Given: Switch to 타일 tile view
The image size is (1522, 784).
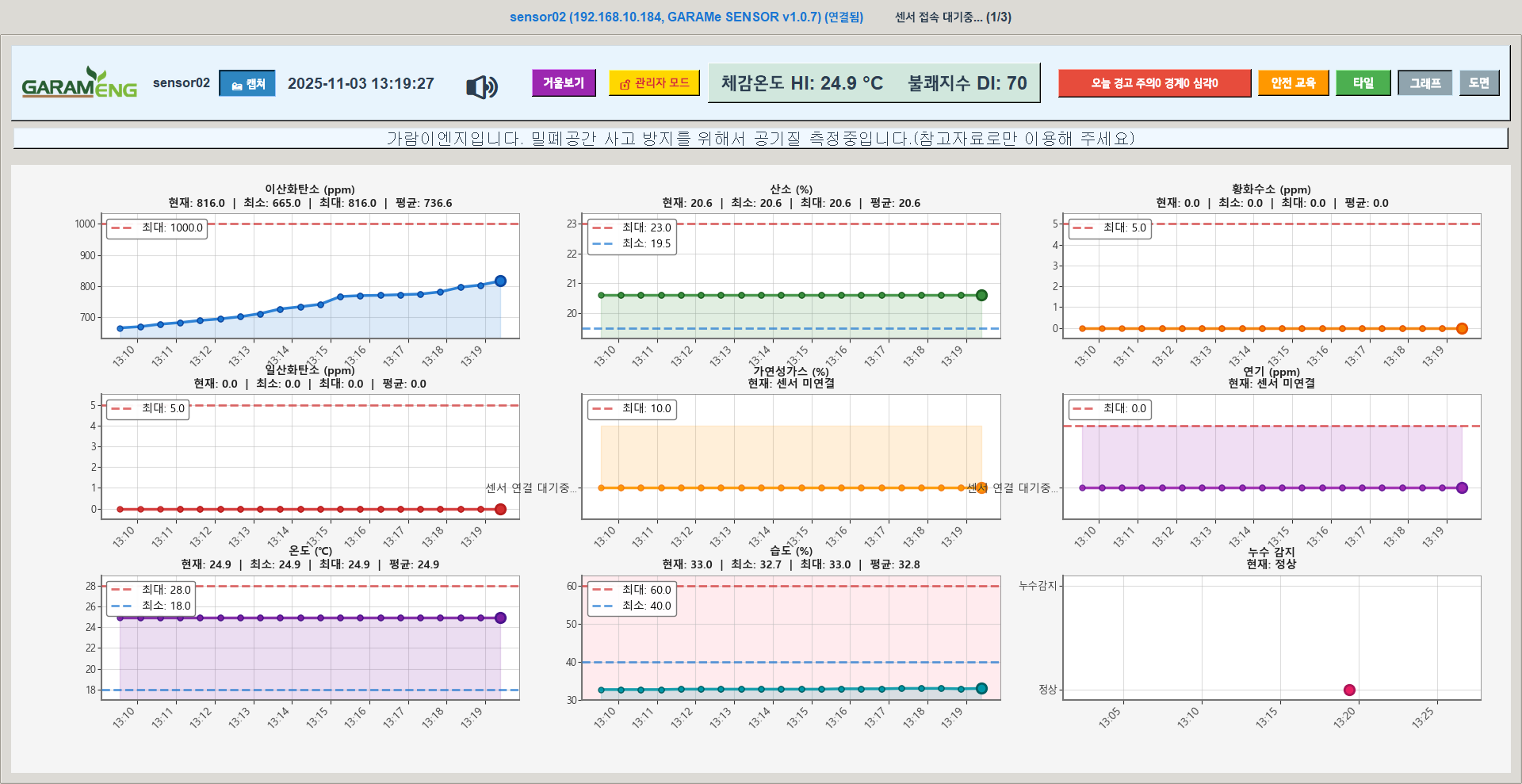Looking at the screenshot, I should [x=1363, y=82].
